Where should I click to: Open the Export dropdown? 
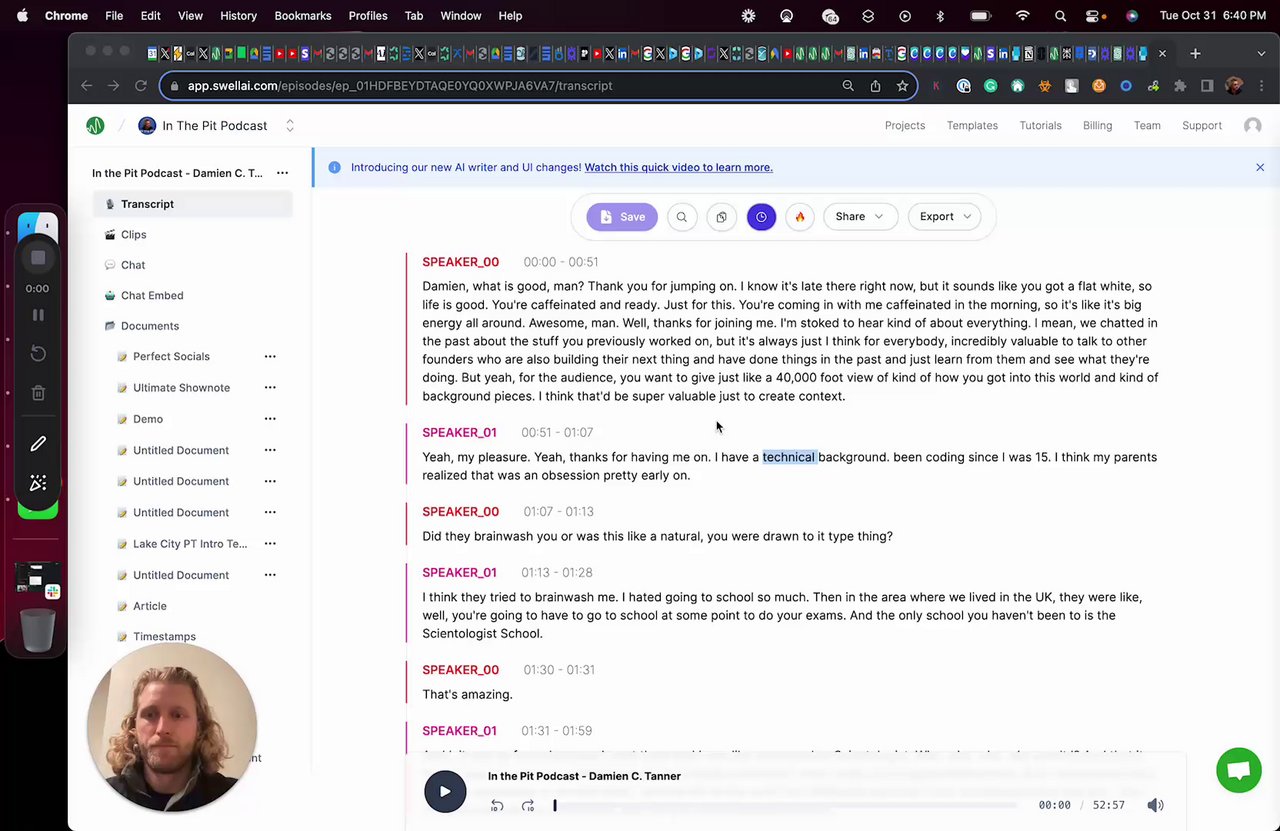tap(944, 217)
